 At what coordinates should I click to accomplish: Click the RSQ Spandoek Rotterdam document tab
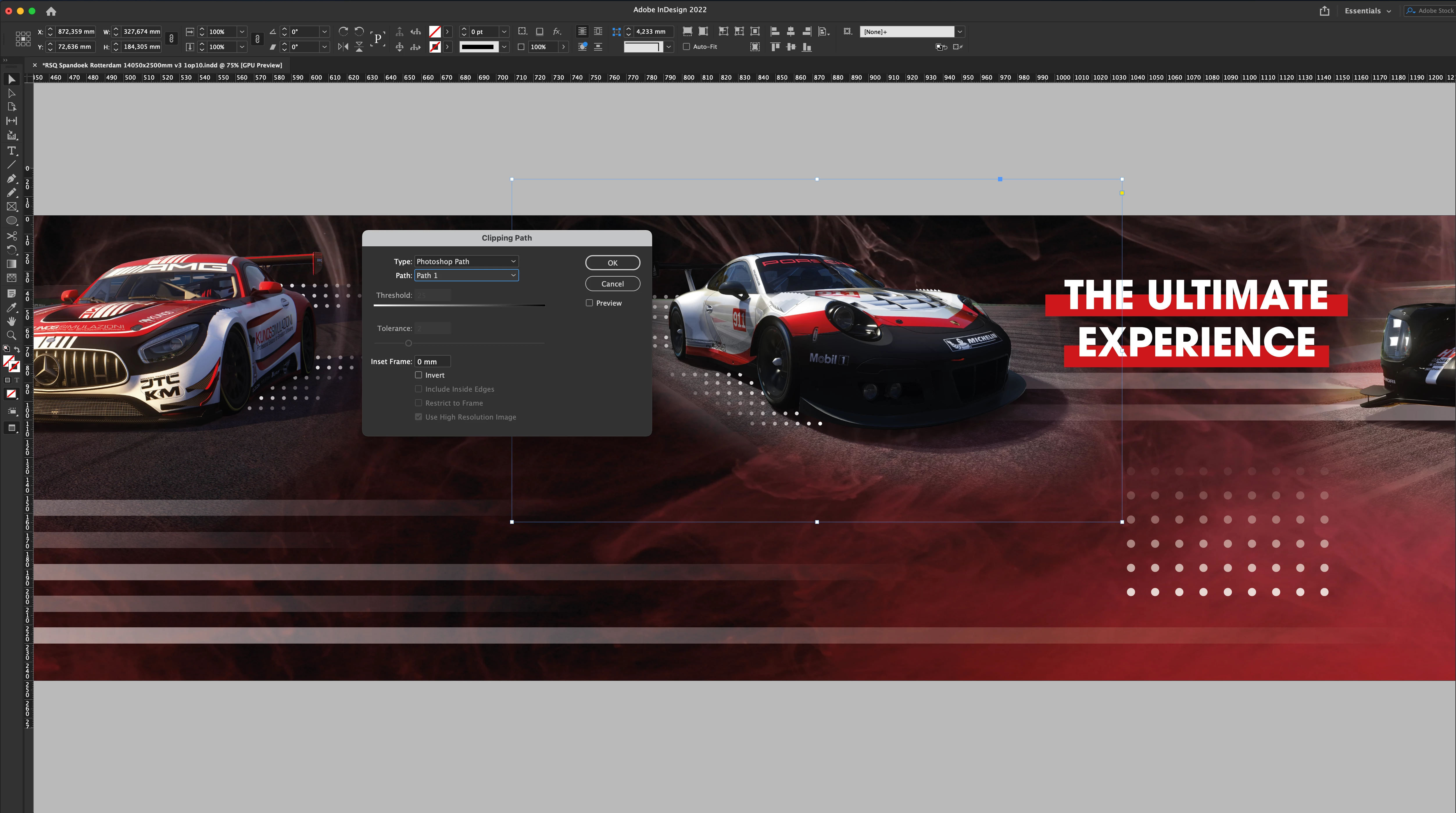click(162, 65)
